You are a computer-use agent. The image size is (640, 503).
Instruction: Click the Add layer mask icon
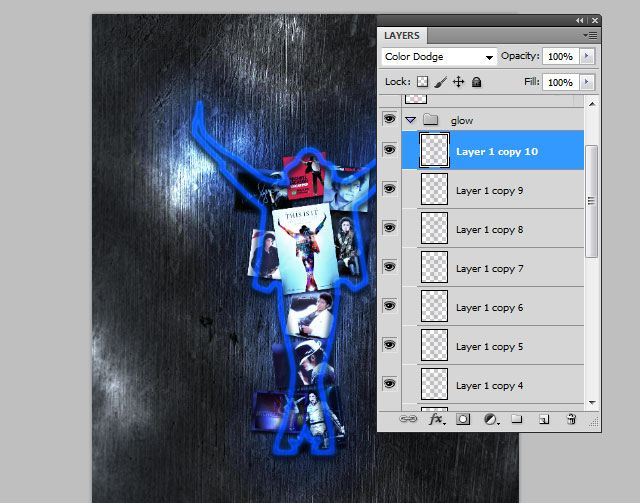click(463, 419)
